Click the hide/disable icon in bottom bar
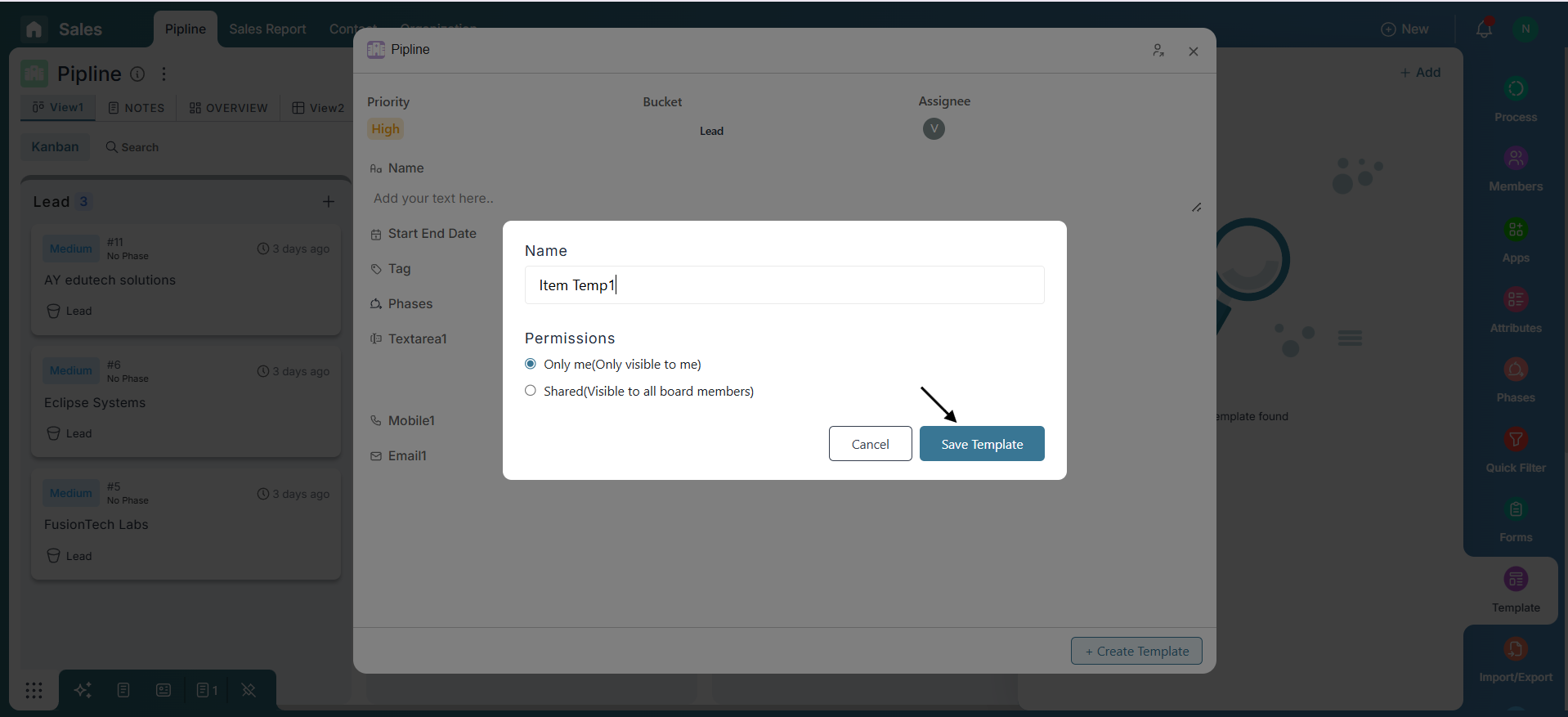1568x717 pixels. pos(249,691)
